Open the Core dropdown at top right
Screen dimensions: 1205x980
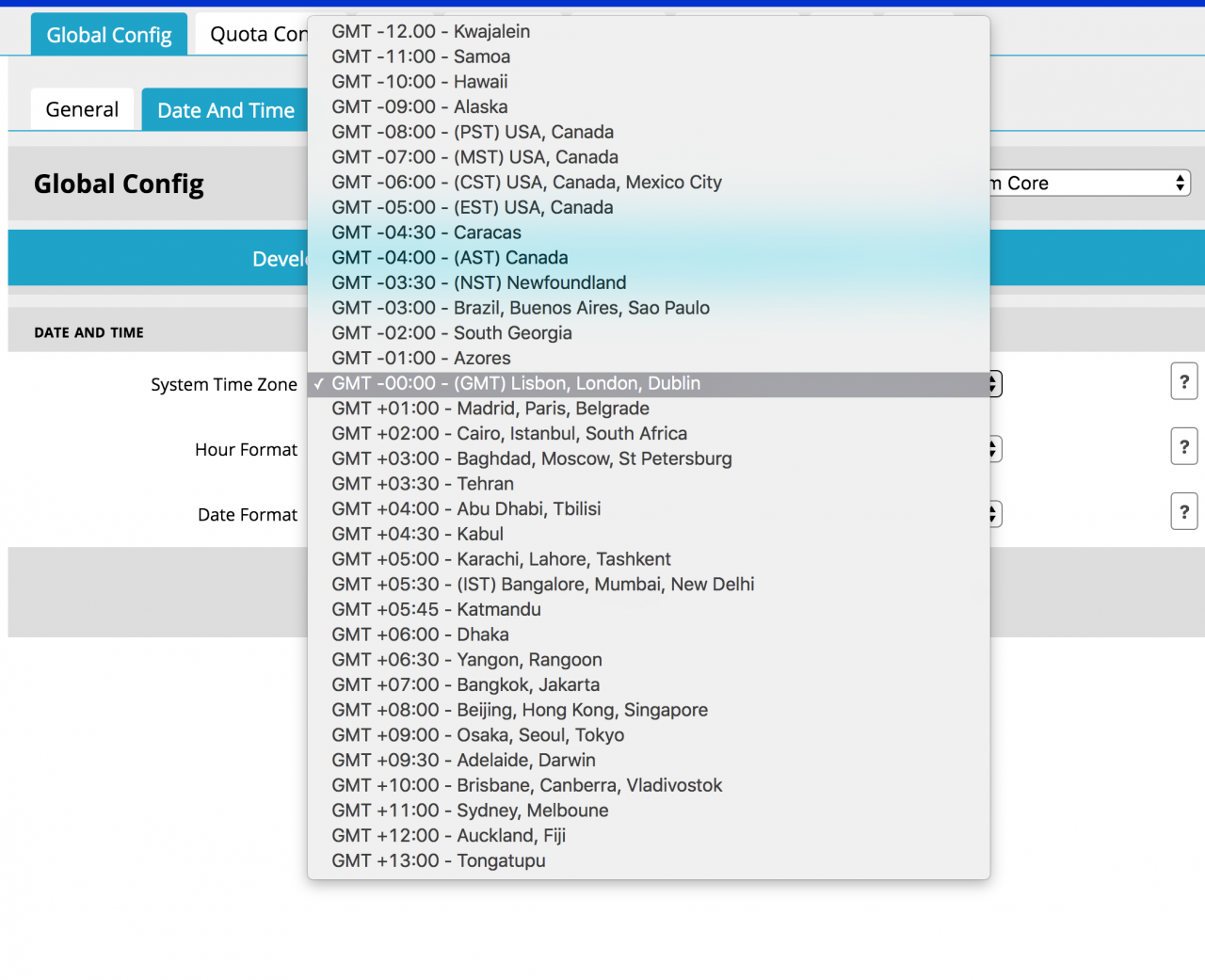(1090, 184)
